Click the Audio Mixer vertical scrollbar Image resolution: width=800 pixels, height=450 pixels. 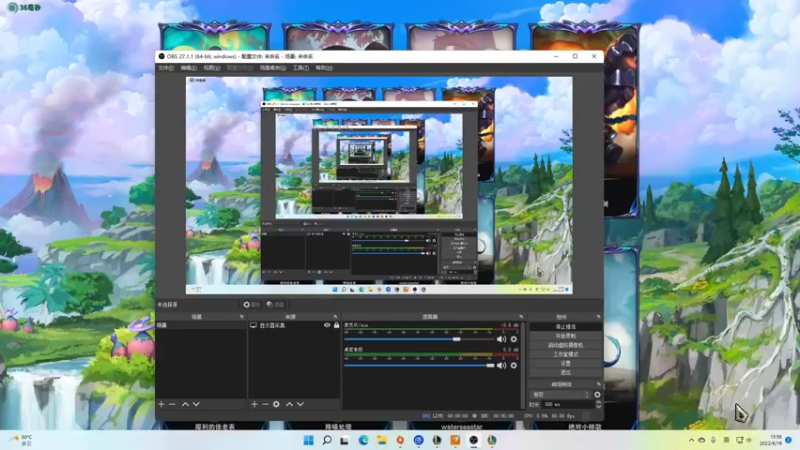click(523, 364)
